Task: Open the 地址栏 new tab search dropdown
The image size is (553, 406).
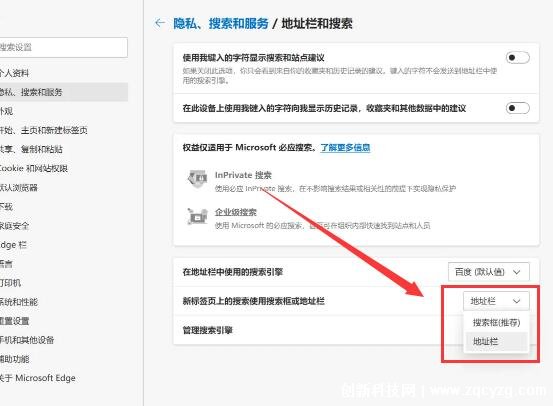Action: click(x=496, y=301)
